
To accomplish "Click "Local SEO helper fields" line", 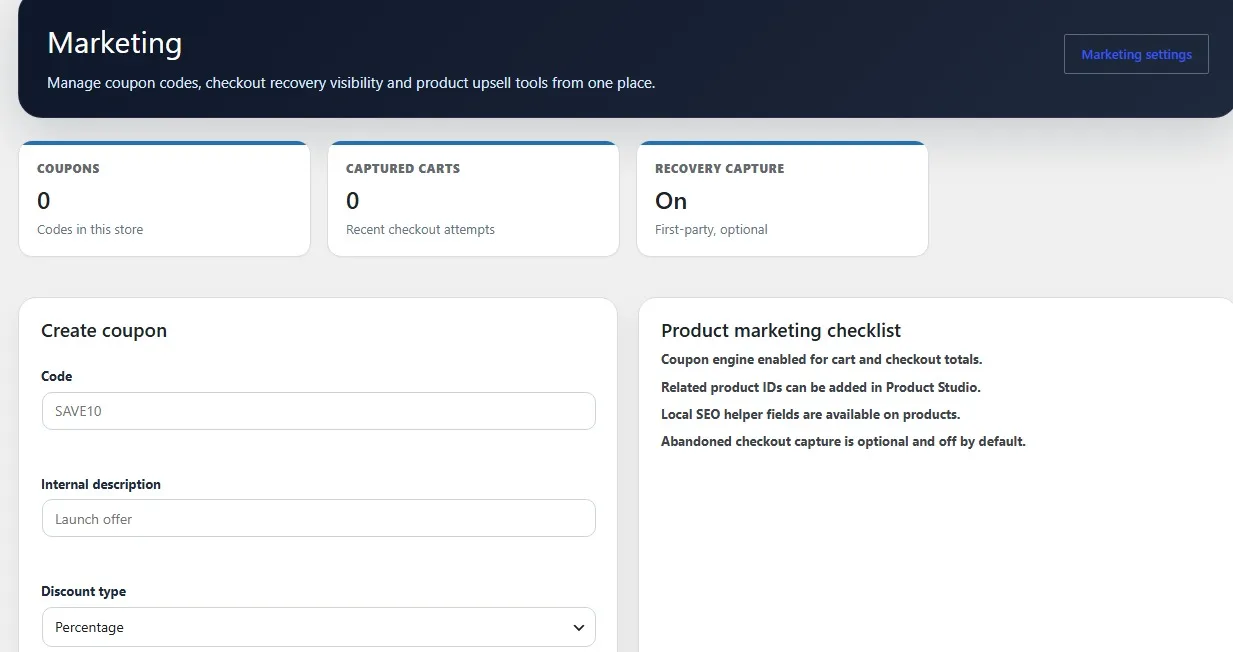I will 811,414.
